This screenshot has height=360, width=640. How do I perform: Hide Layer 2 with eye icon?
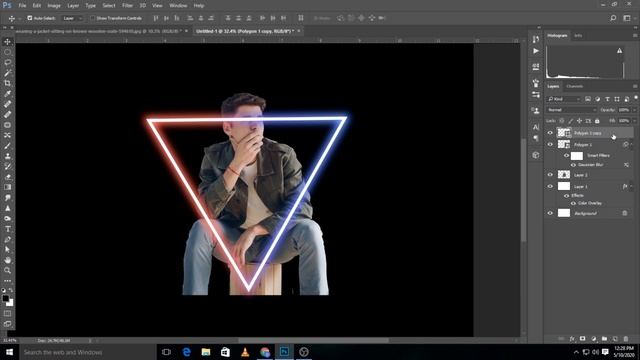point(550,175)
